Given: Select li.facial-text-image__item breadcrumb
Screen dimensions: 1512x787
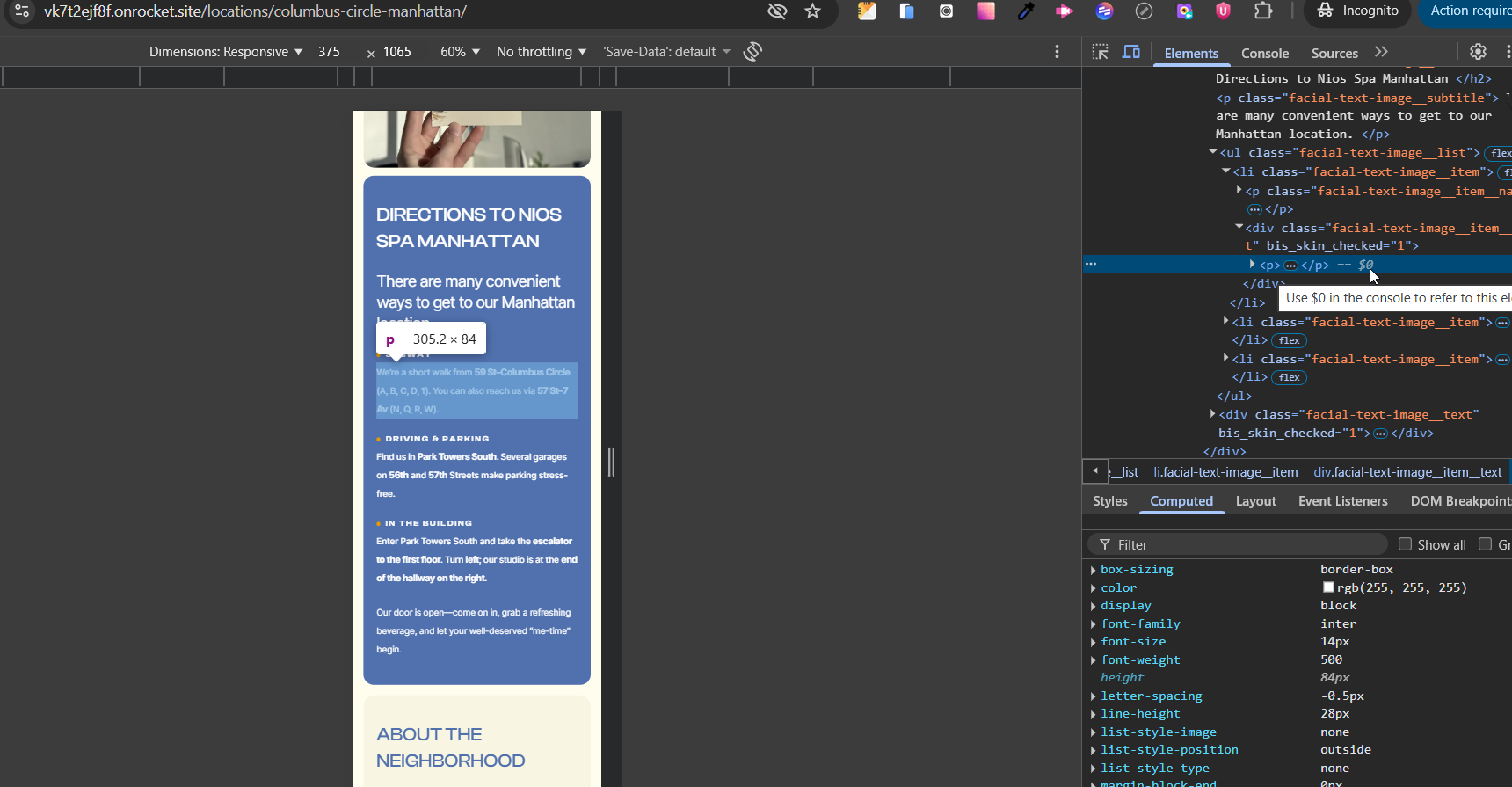Looking at the screenshot, I should point(1225,472).
